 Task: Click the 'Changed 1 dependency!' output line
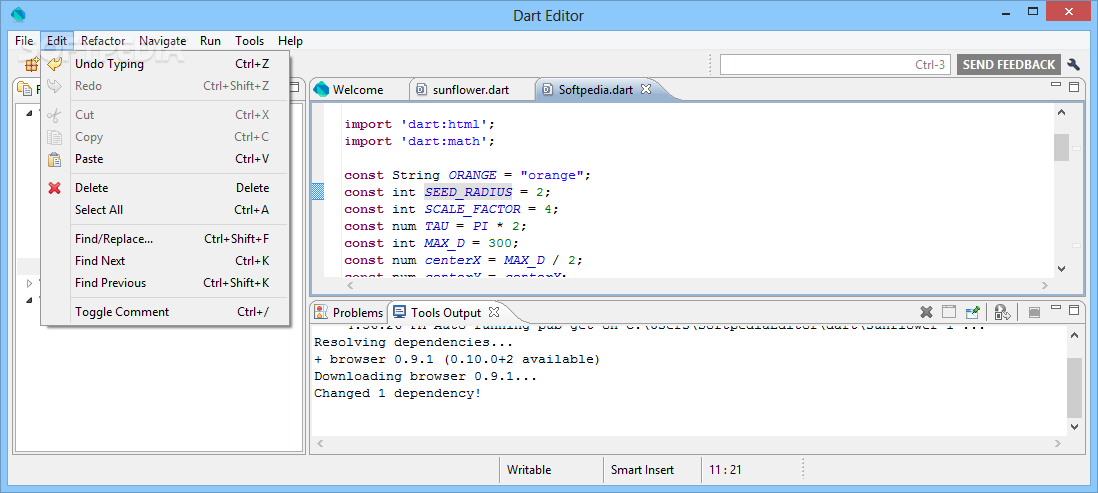pyautogui.click(x=398, y=393)
